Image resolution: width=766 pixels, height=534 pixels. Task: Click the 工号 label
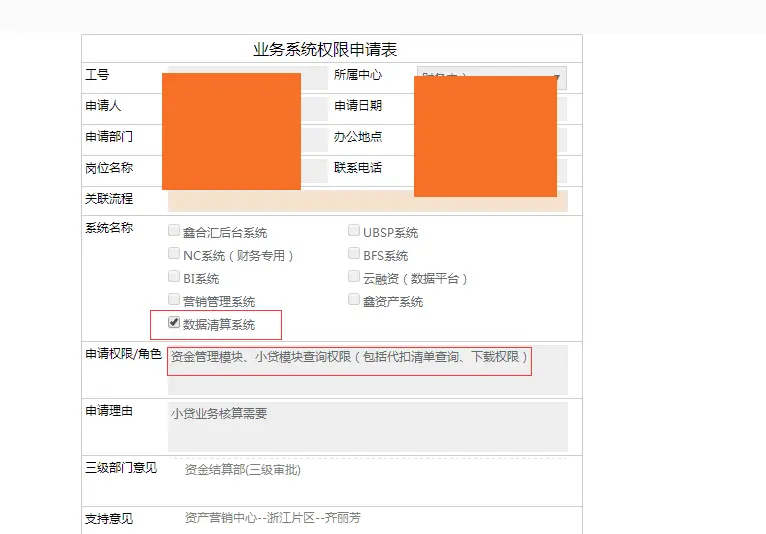[x=97, y=75]
